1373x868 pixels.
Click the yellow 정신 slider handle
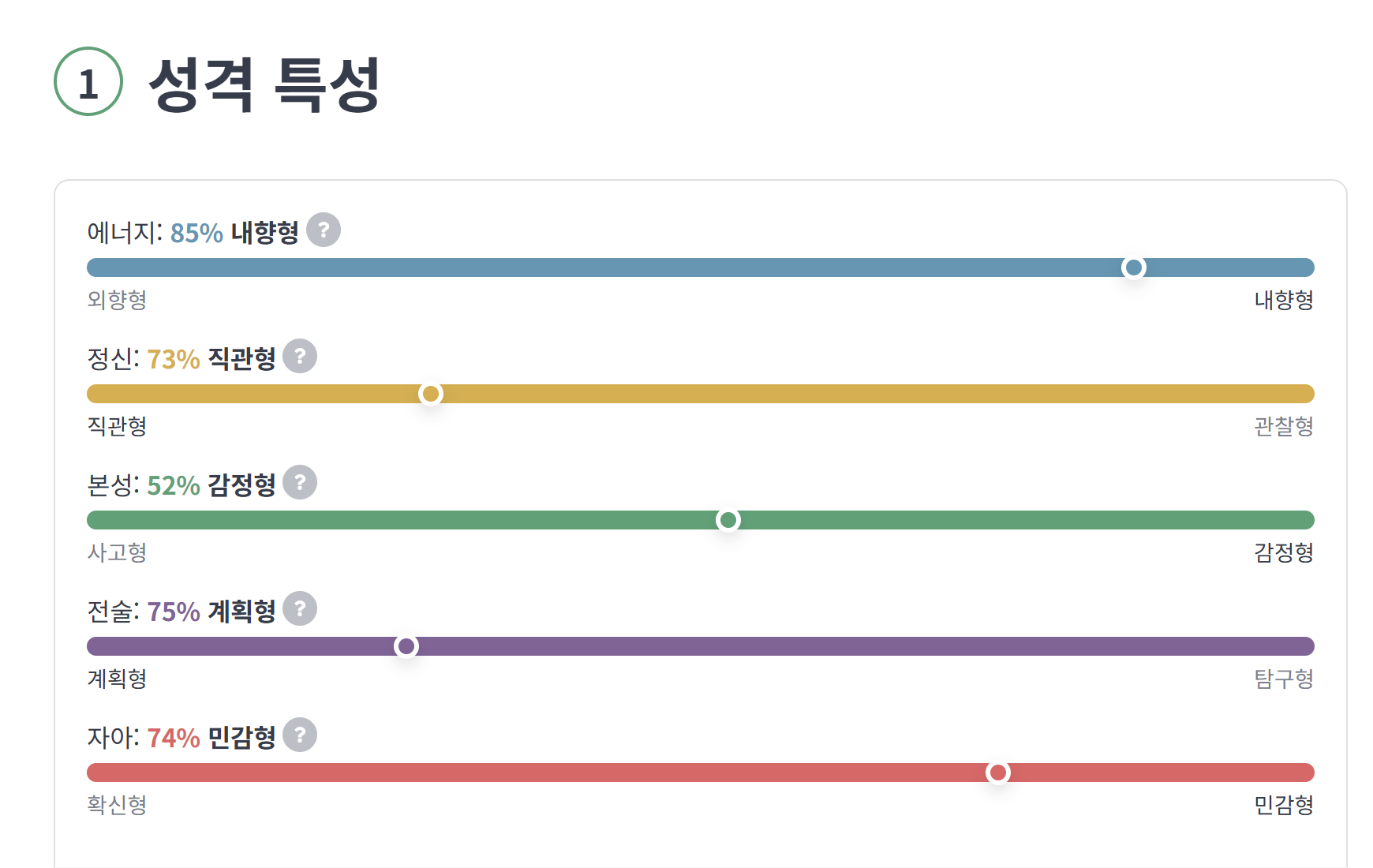pos(431,394)
